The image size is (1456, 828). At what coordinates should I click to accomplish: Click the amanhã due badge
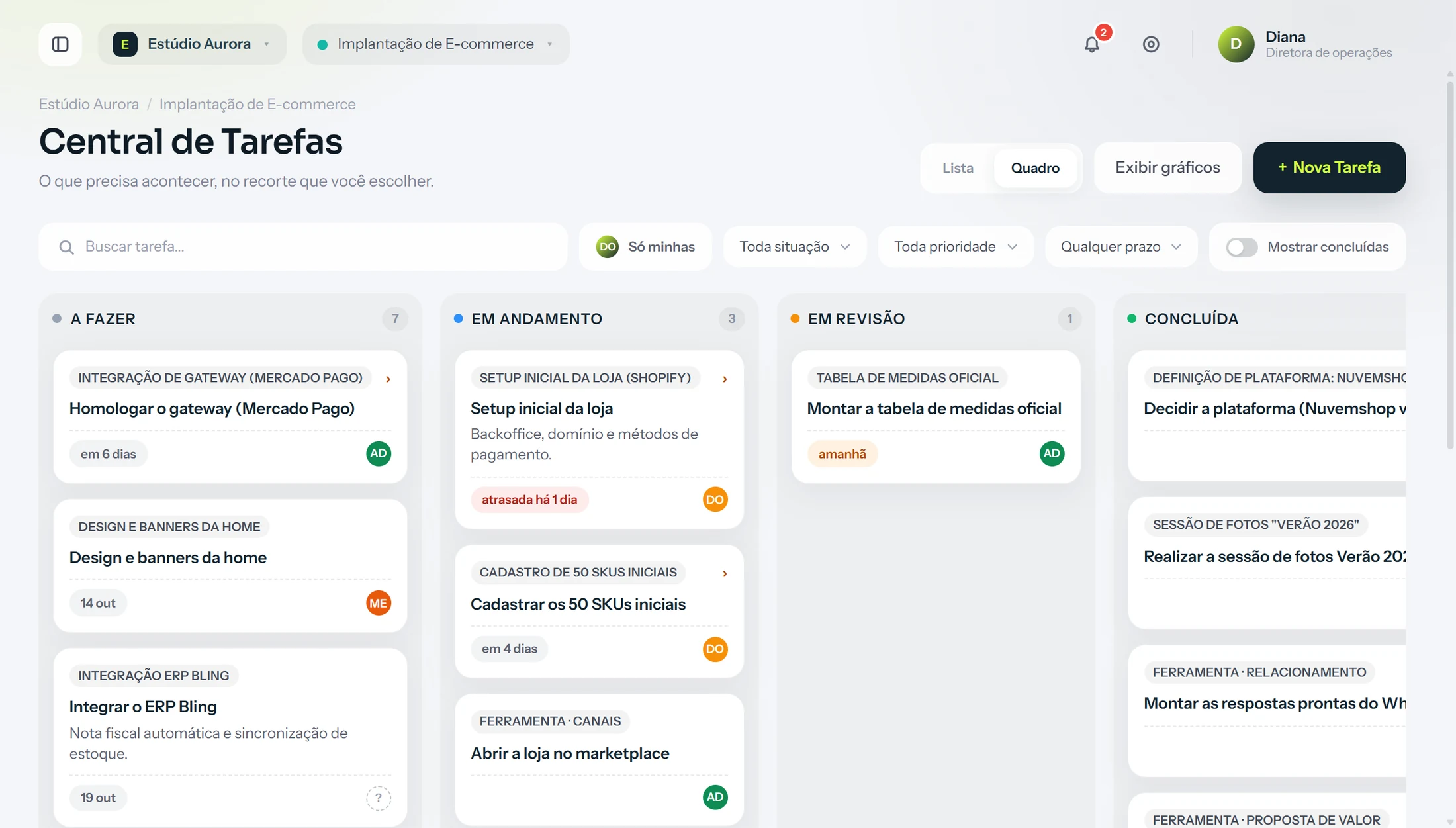(842, 454)
